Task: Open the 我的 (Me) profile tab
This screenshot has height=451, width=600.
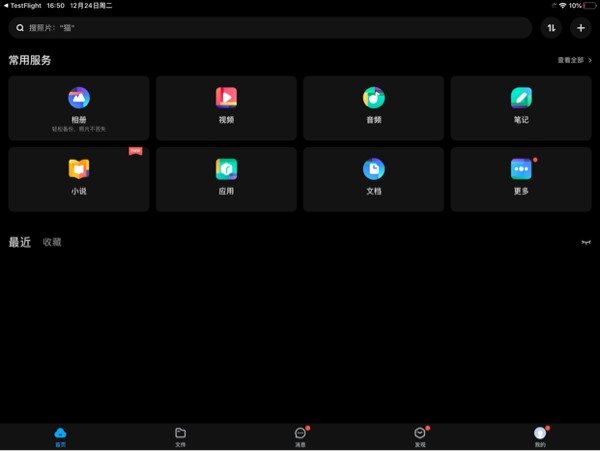Action: point(540,436)
